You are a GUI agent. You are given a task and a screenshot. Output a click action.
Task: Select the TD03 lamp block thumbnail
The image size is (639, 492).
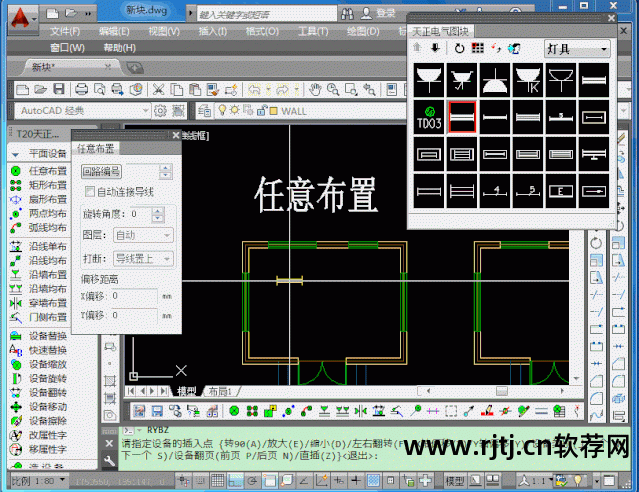click(429, 117)
